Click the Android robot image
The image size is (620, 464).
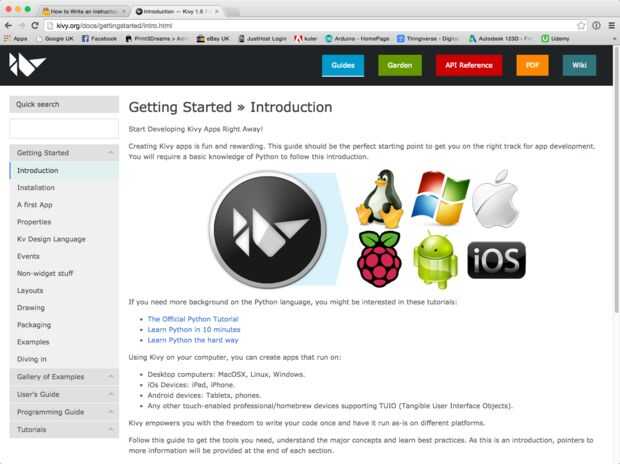tap(435, 260)
